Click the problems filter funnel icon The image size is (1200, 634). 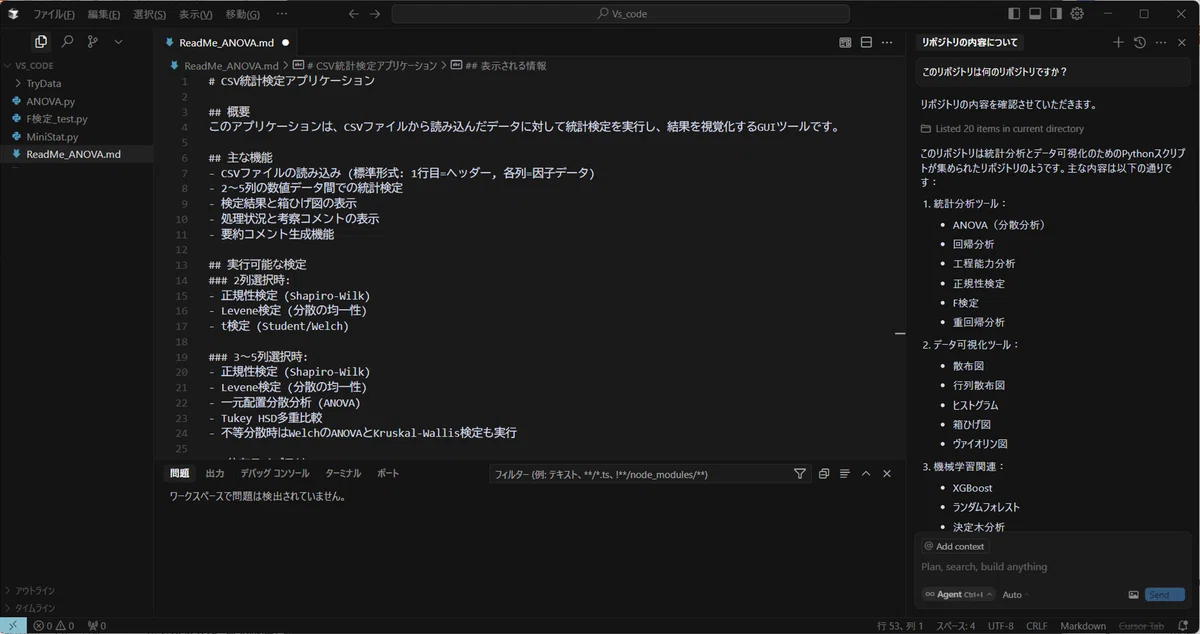[800, 474]
